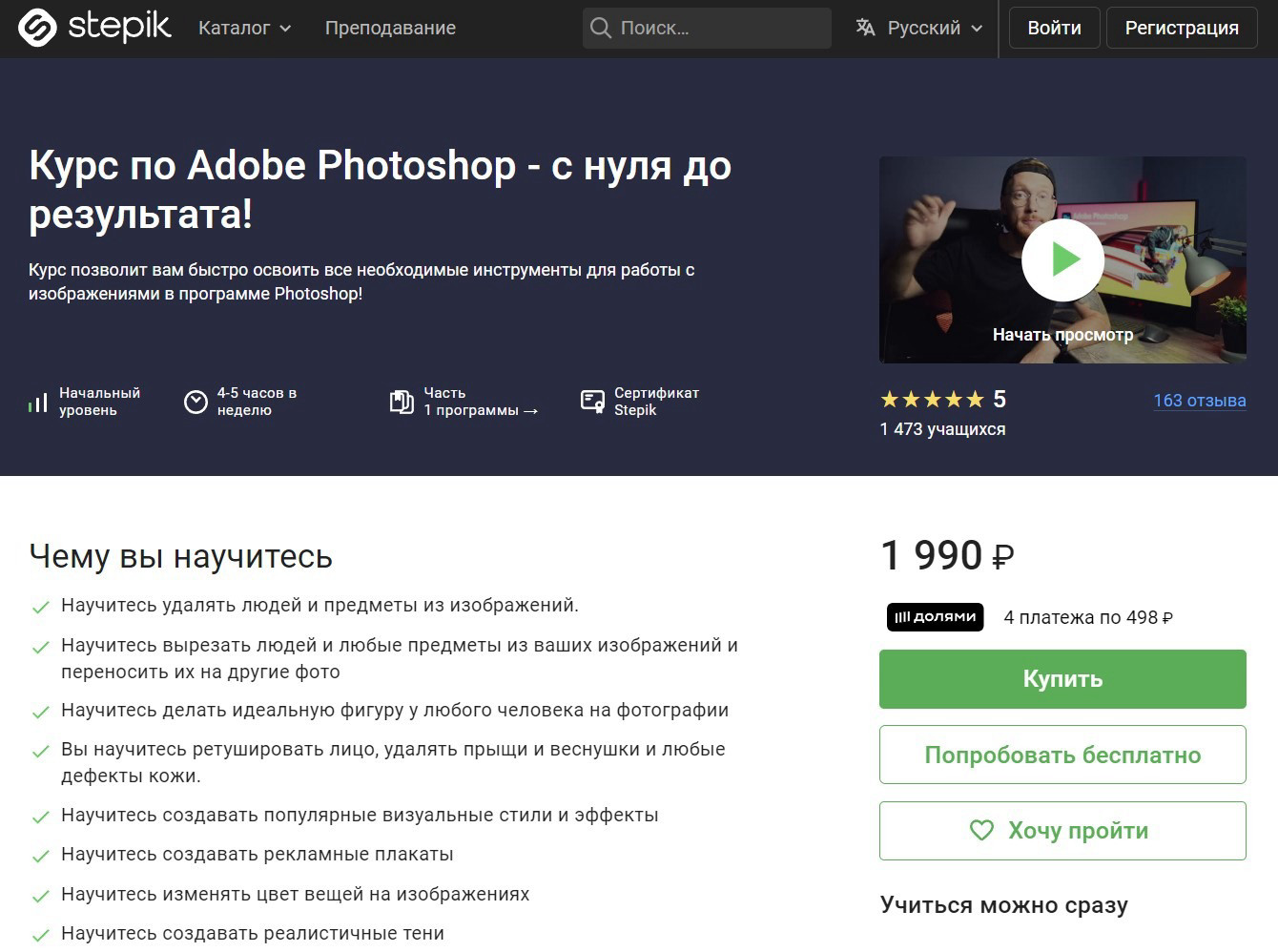The height and width of the screenshot is (952, 1278).
Task: Click 'Научитесь создавать рекламные плакаты' item
Action: (x=258, y=855)
